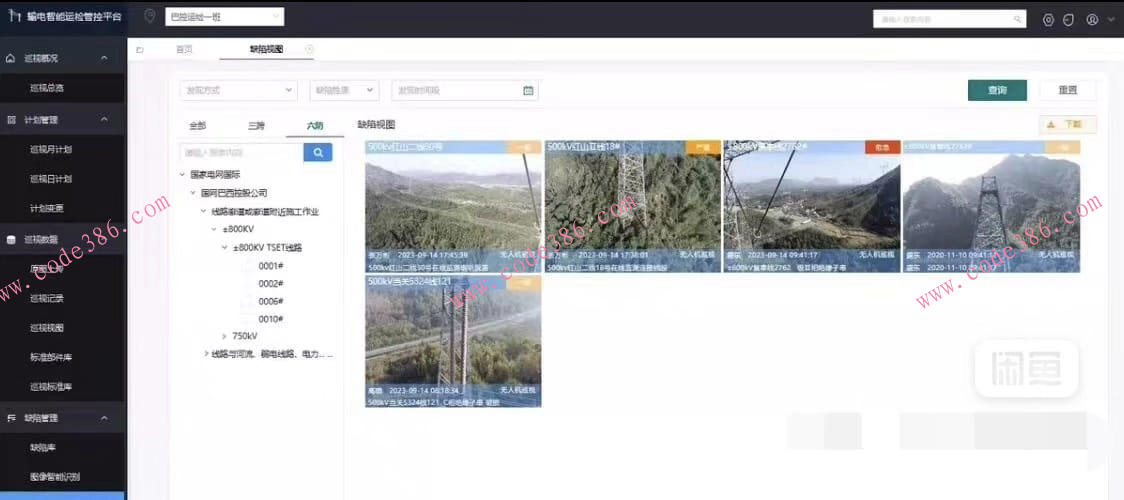Focus the top header search box
Screen dimensions: 1124x500
click(x=949, y=19)
